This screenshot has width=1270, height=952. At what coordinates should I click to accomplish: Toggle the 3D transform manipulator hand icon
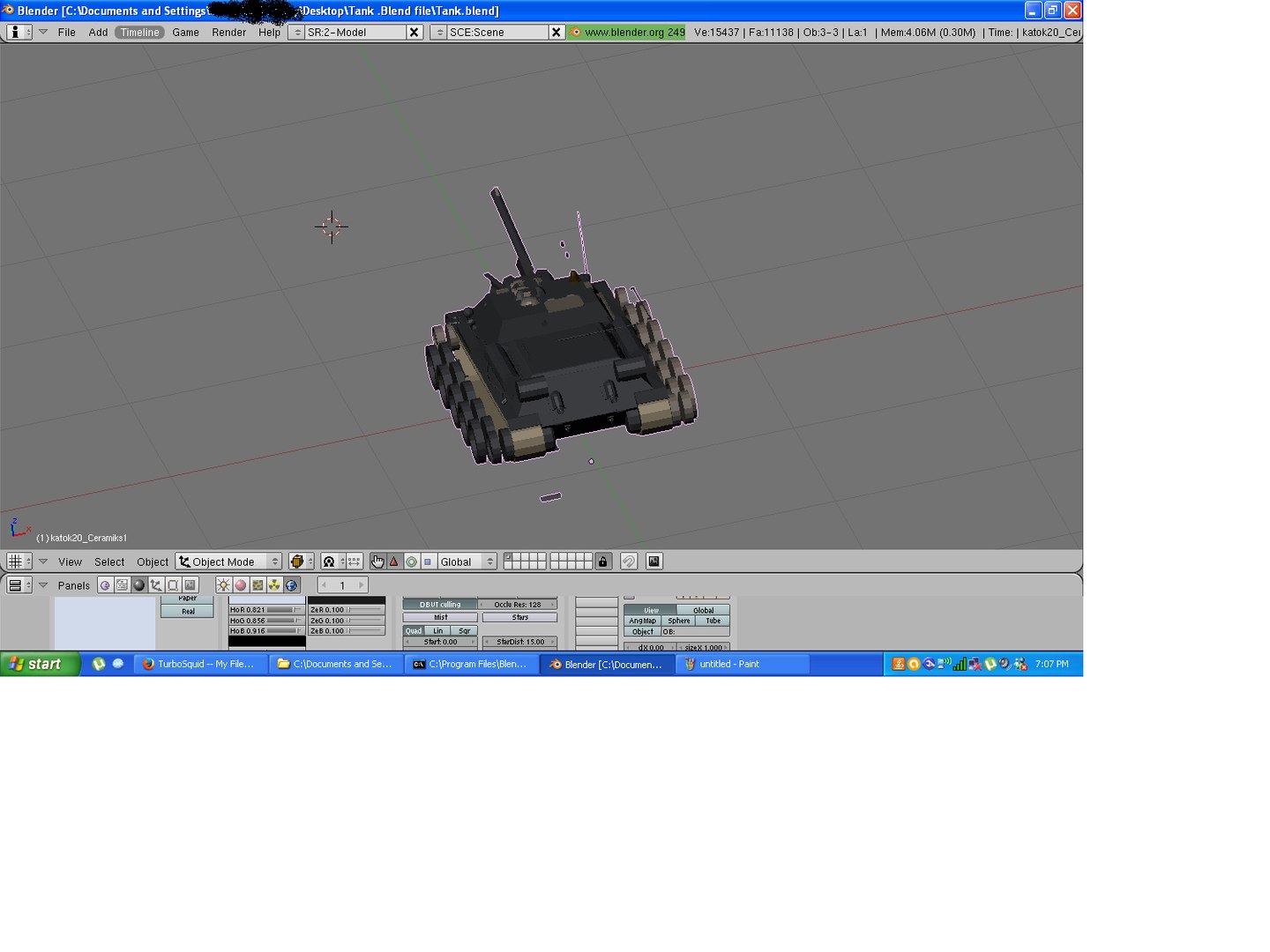click(x=377, y=562)
